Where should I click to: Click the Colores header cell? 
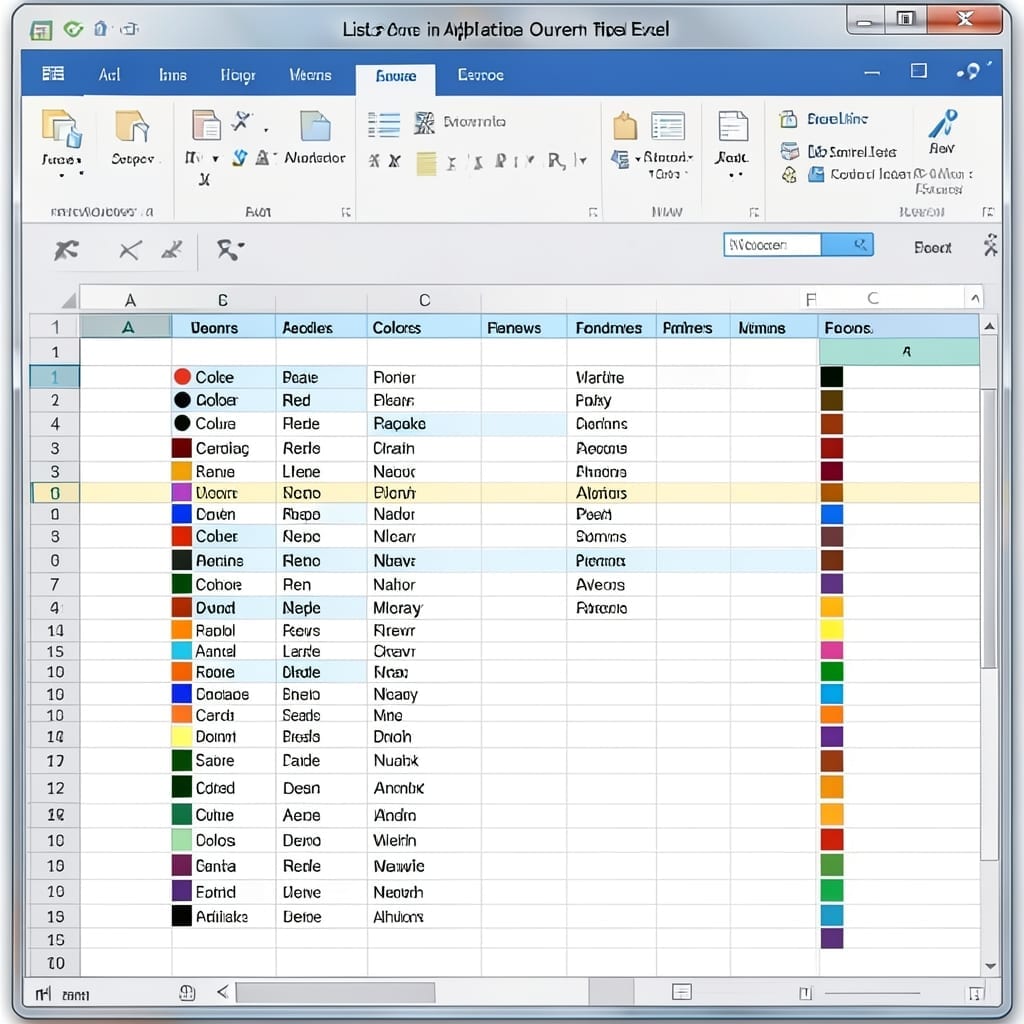coord(424,327)
